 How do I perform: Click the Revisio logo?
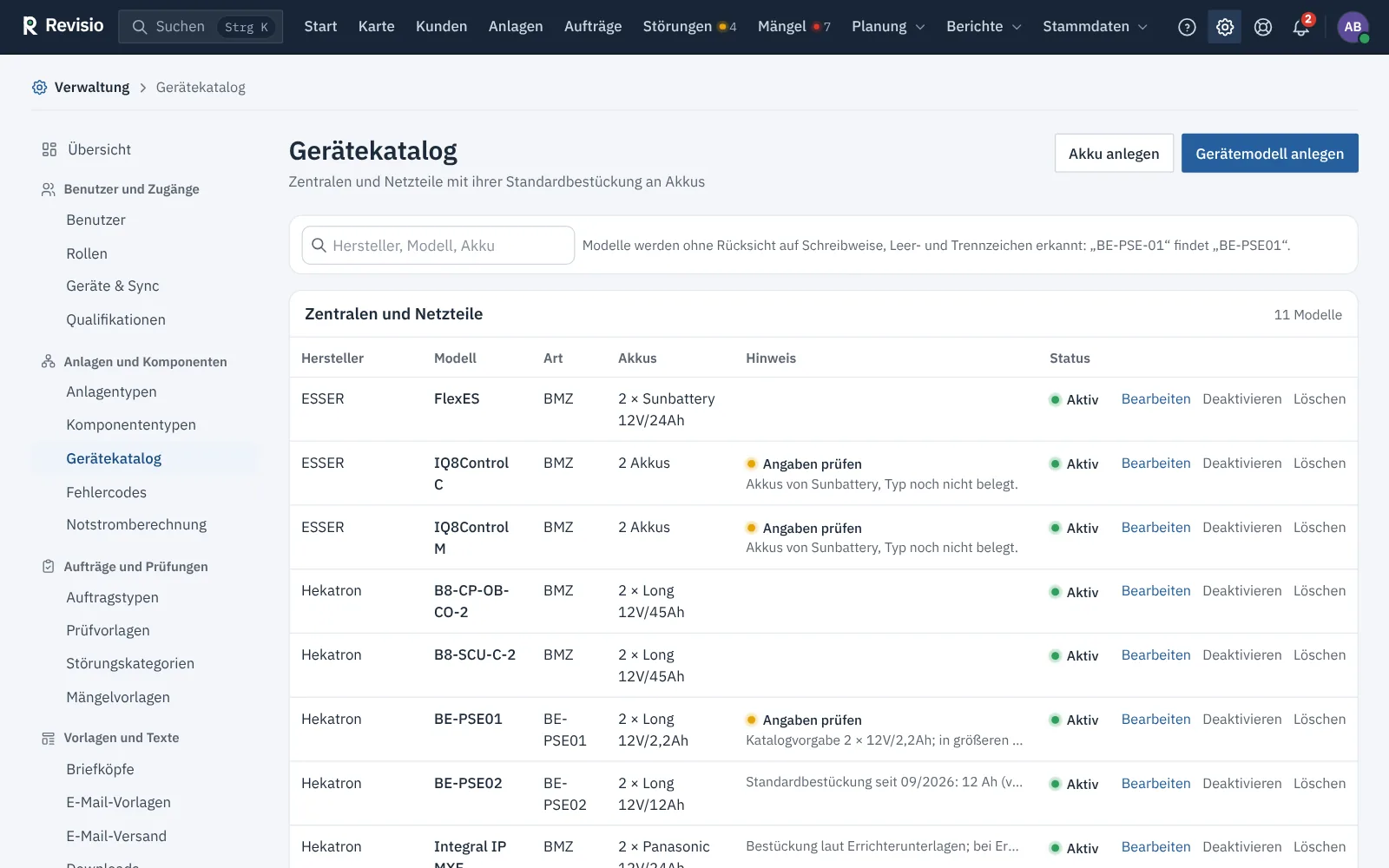click(x=63, y=26)
